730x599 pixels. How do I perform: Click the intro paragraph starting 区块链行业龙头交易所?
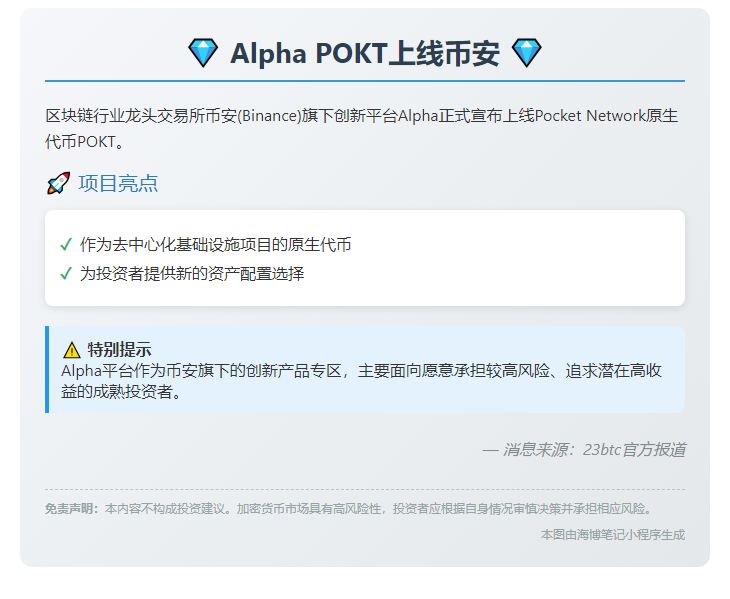pos(362,128)
